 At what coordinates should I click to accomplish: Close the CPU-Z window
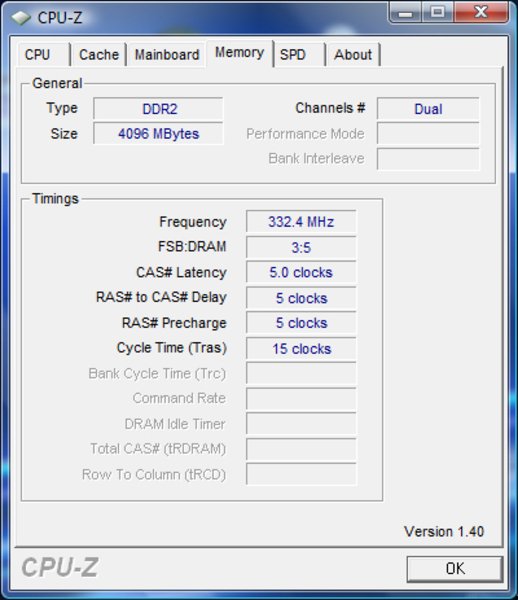click(x=481, y=13)
